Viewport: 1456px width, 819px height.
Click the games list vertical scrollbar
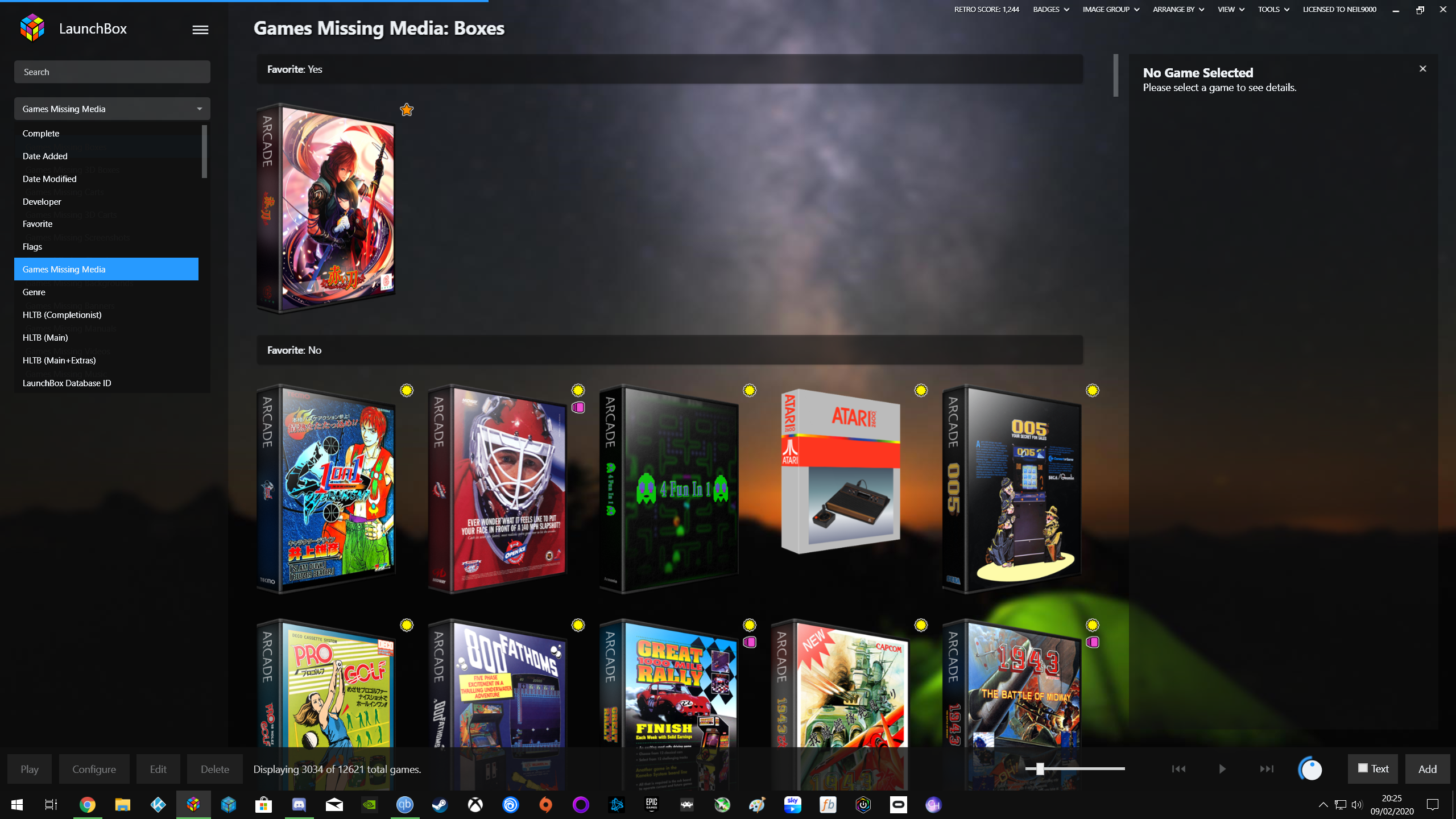pyautogui.click(x=1116, y=75)
